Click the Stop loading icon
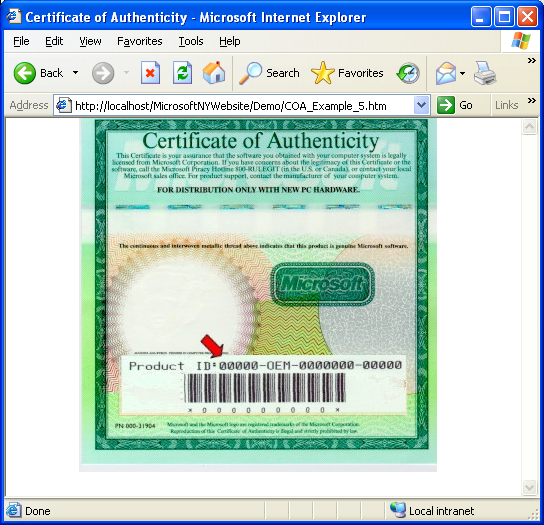 pos(150,73)
